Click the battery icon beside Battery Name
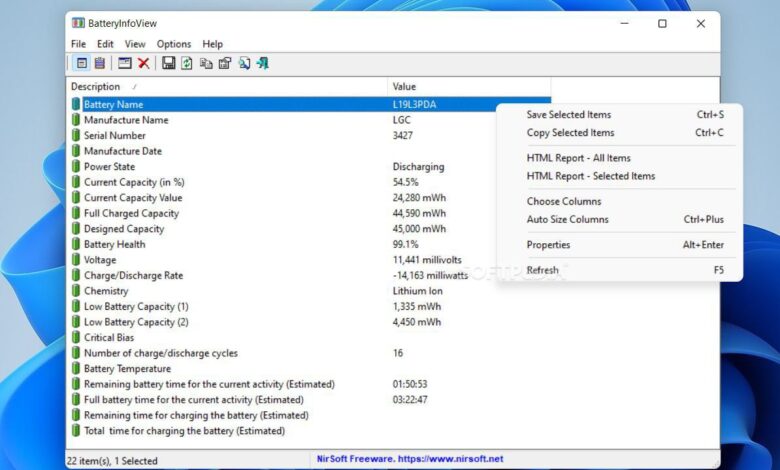The height and width of the screenshot is (470, 780). [x=76, y=104]
